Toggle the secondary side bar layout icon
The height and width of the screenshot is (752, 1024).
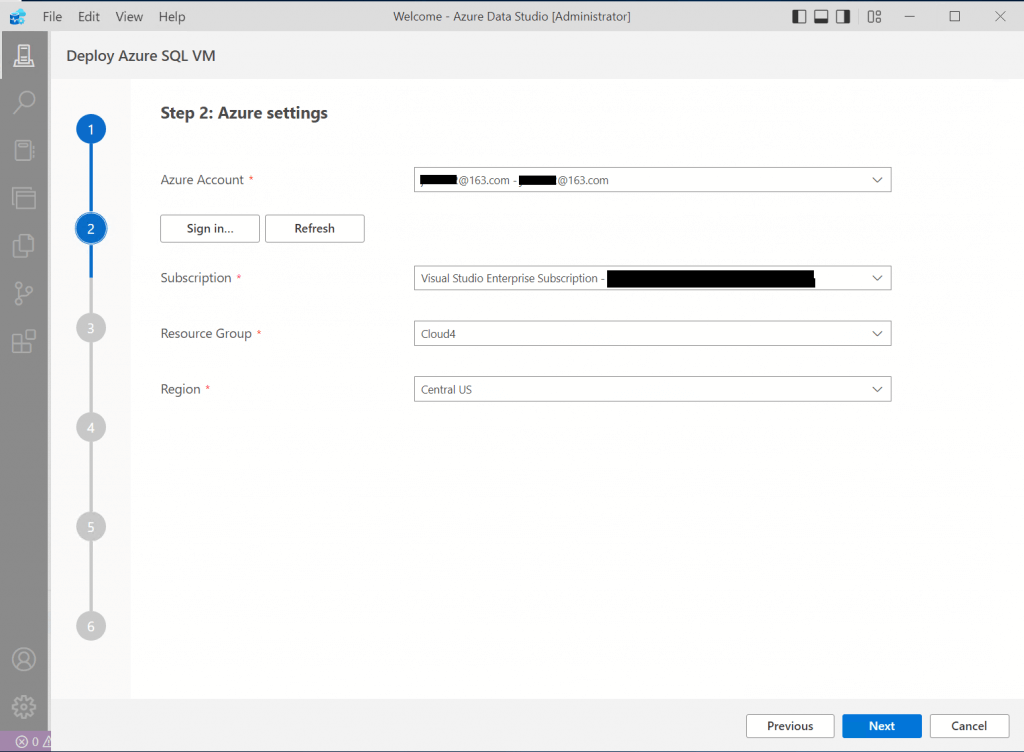[843, 16]
